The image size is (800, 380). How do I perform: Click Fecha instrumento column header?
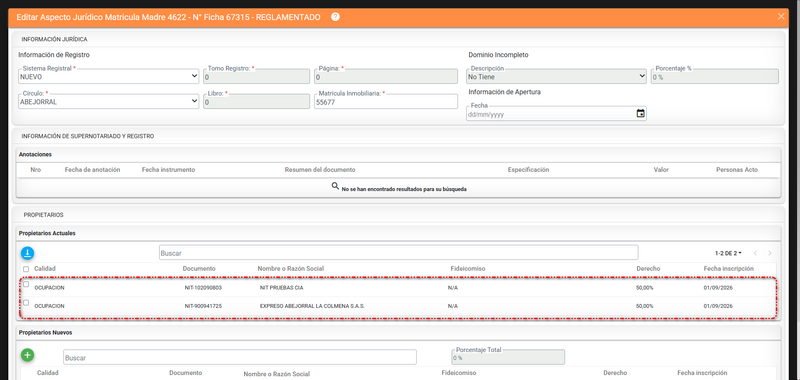[168, 170]
